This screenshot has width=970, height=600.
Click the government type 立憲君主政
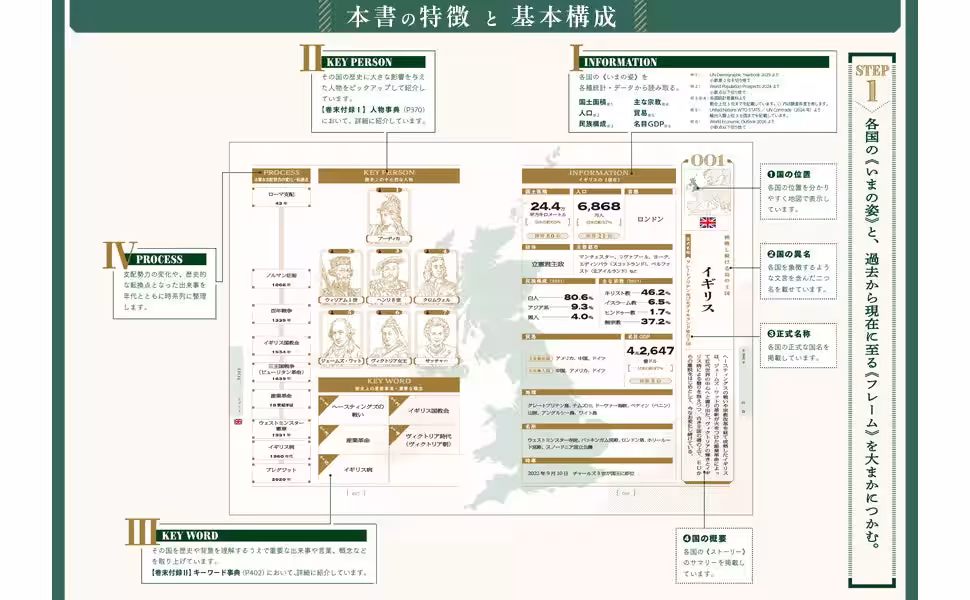548,264
